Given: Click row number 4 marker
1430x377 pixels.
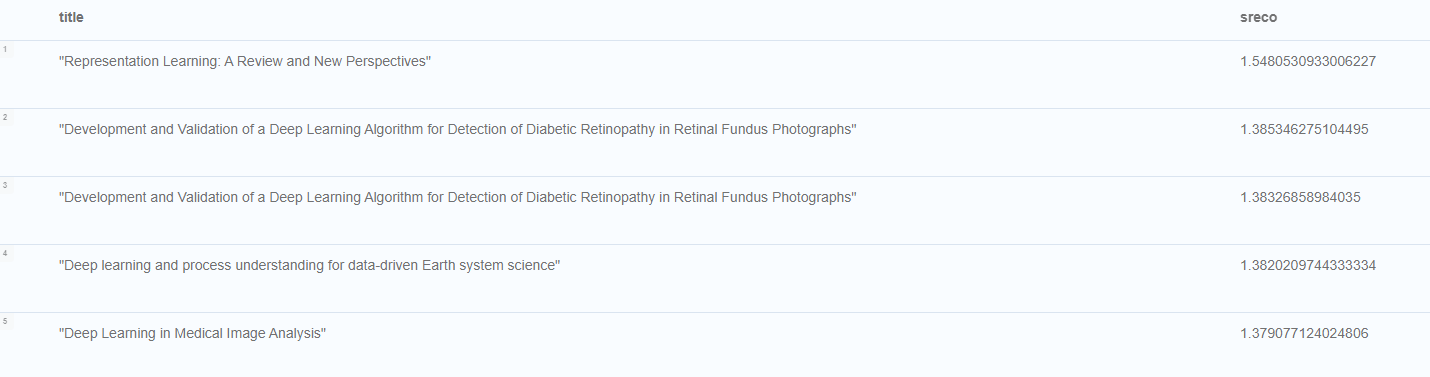Looking at the screenshot, I should [x=5, y=253].
